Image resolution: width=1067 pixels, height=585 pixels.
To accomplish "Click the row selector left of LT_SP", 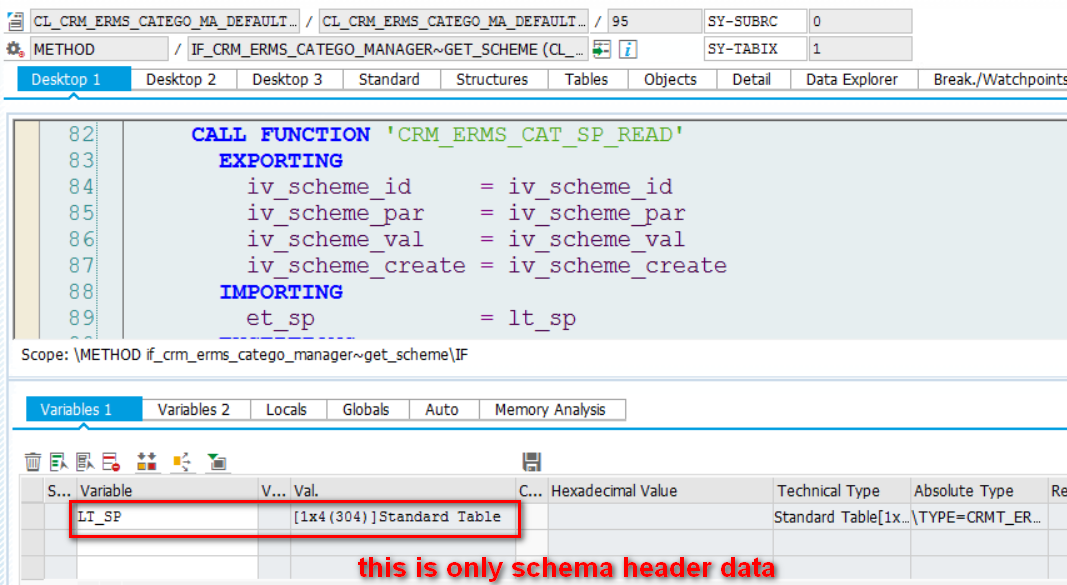I will pyautogui.click(x=33, y=517).
